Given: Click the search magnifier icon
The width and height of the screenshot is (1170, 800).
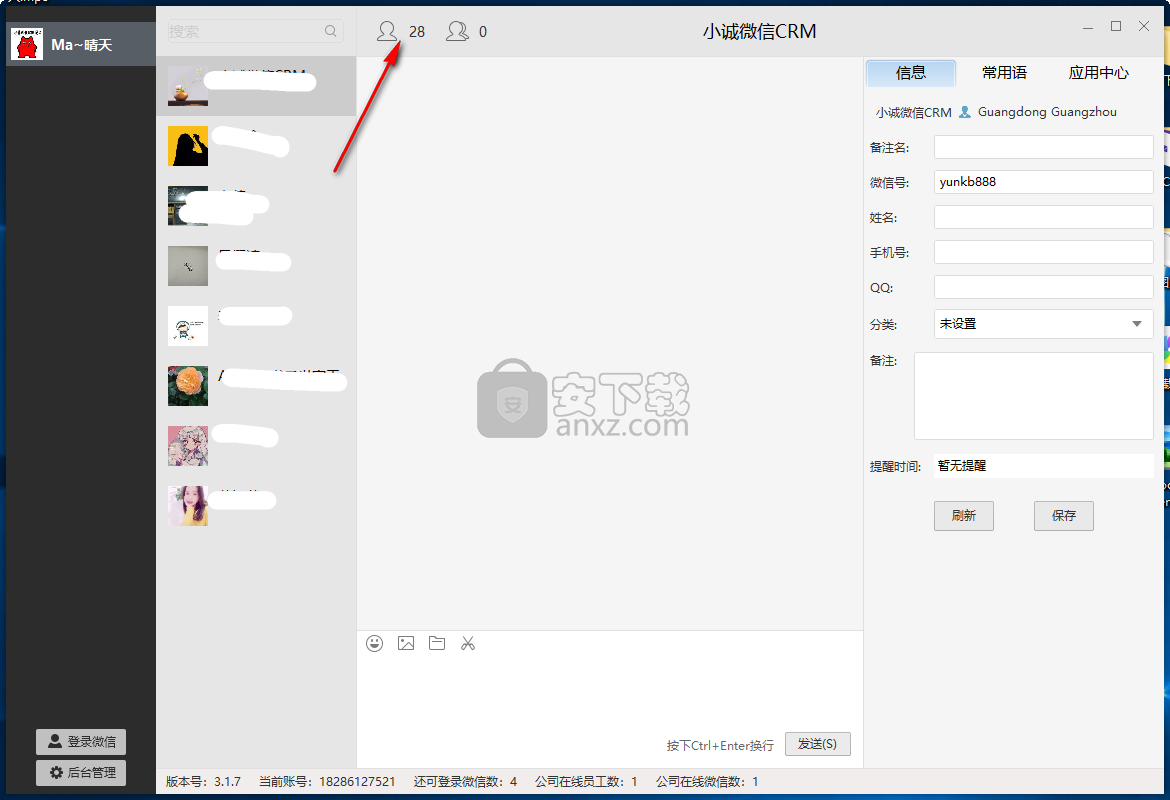Looking at the screenshot, I should [331, 31].
